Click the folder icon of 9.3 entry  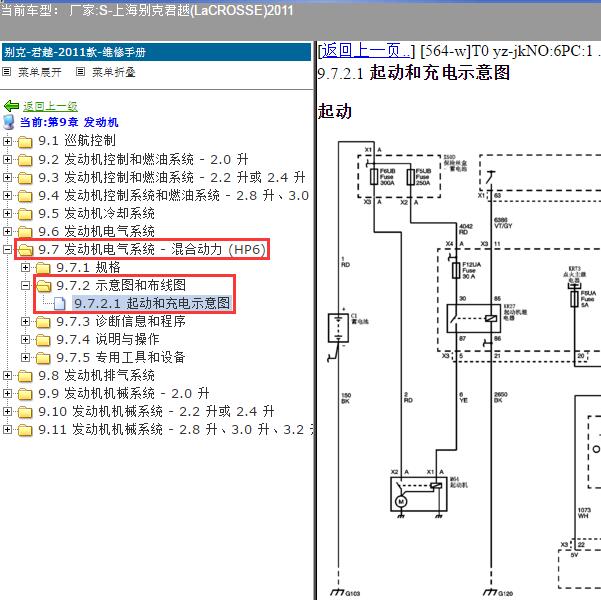(x=25, y=178)
